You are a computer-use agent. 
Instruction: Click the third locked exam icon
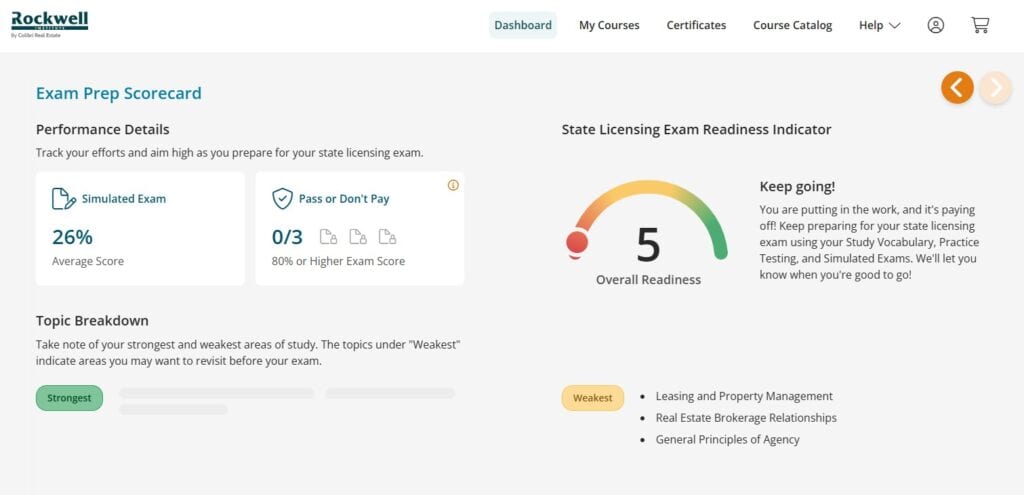point(387,237)
